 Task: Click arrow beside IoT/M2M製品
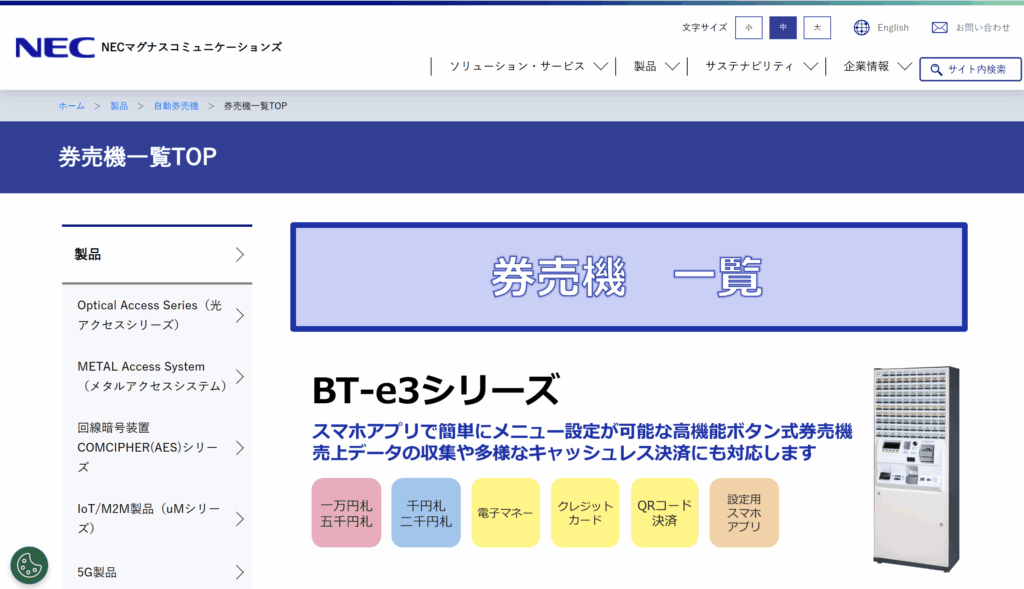coord(240,519)
